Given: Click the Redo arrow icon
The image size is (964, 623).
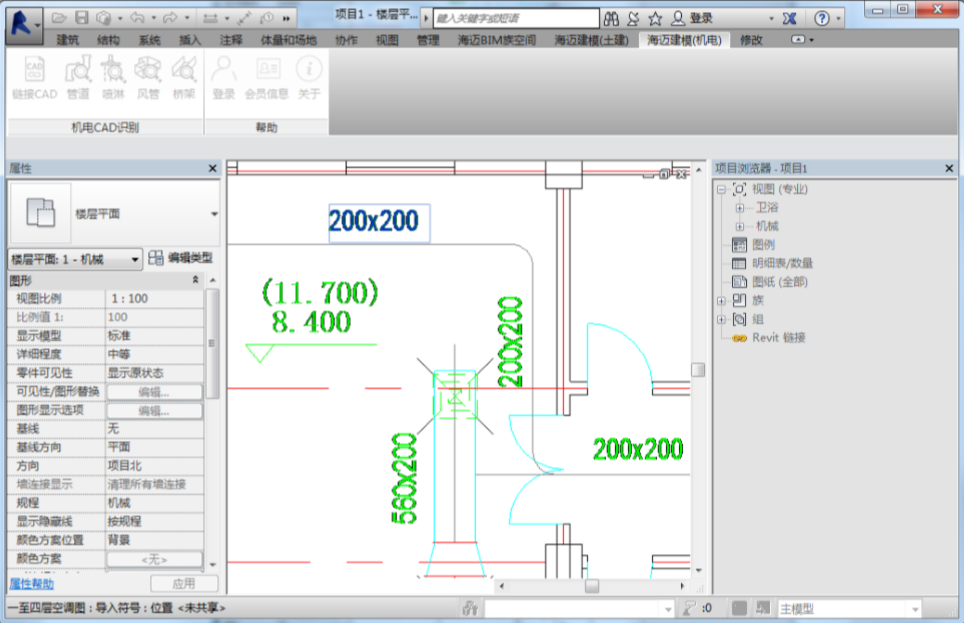Looking at the screenshot, I should (170, 18).
